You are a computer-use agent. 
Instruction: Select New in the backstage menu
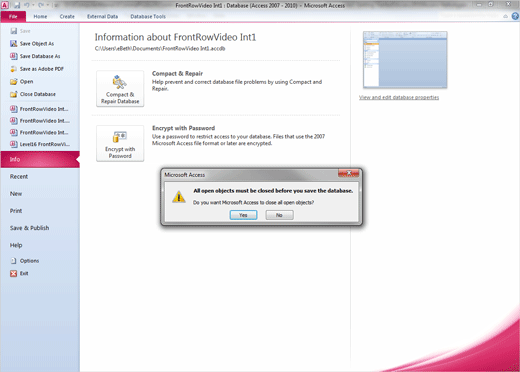click(x=16, y=194)
